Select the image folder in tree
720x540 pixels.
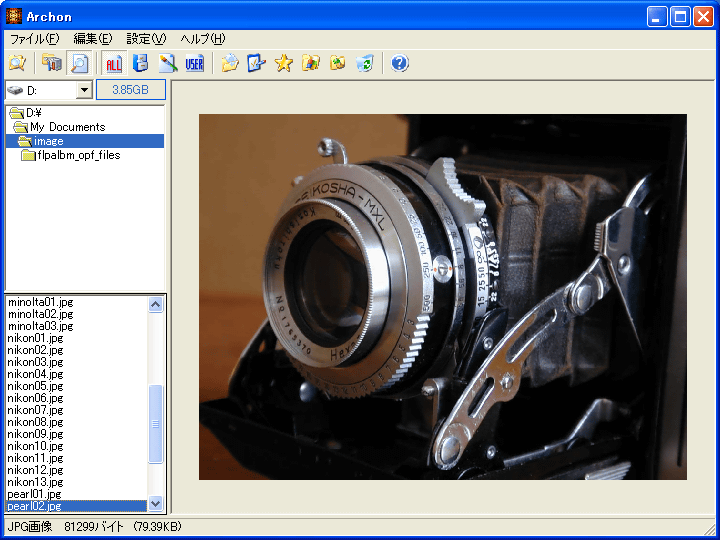click(84, 141)
